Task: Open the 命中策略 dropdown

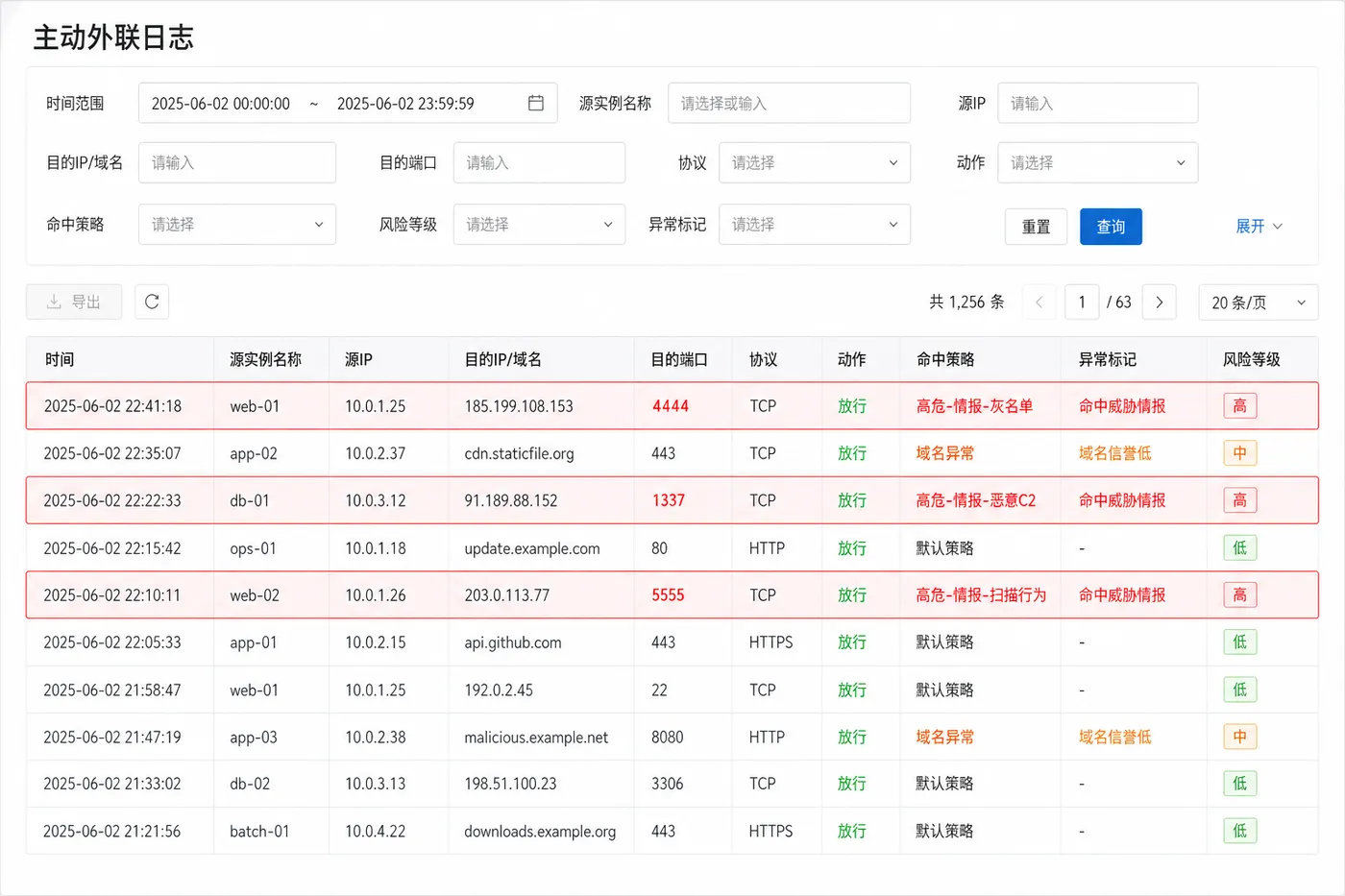Action: pos(237,225)
